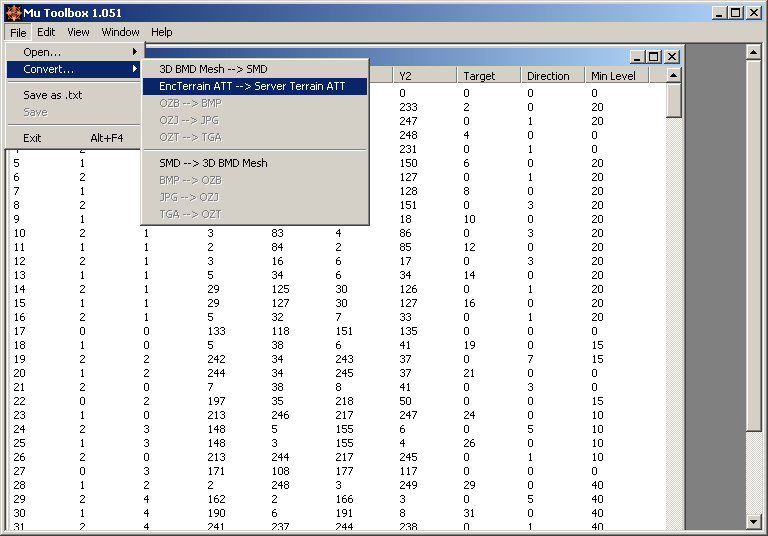
Task: Click value 171 in row 27
Action: click(216, 471)
